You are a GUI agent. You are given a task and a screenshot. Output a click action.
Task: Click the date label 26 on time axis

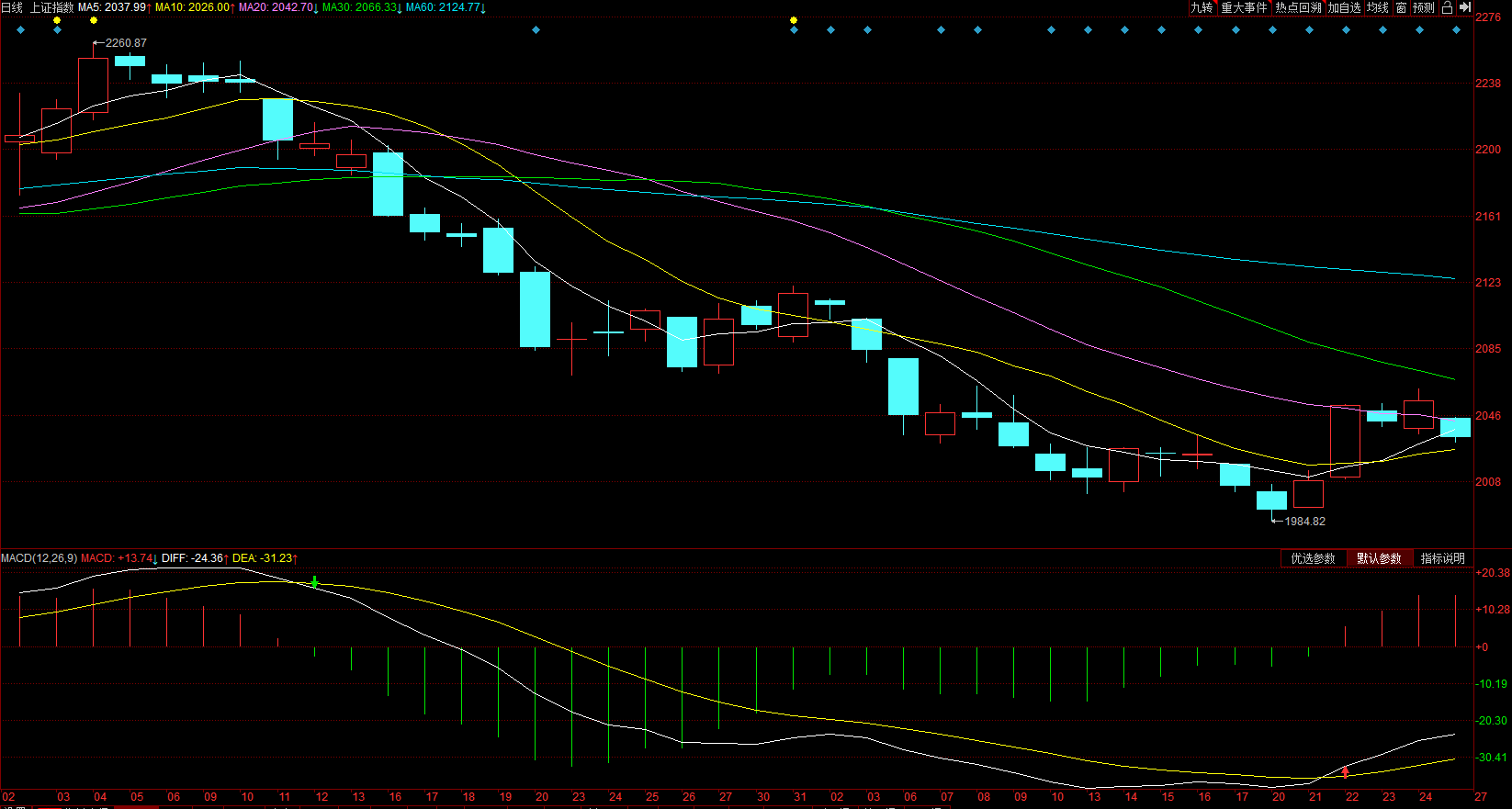[x=689, y=797]
